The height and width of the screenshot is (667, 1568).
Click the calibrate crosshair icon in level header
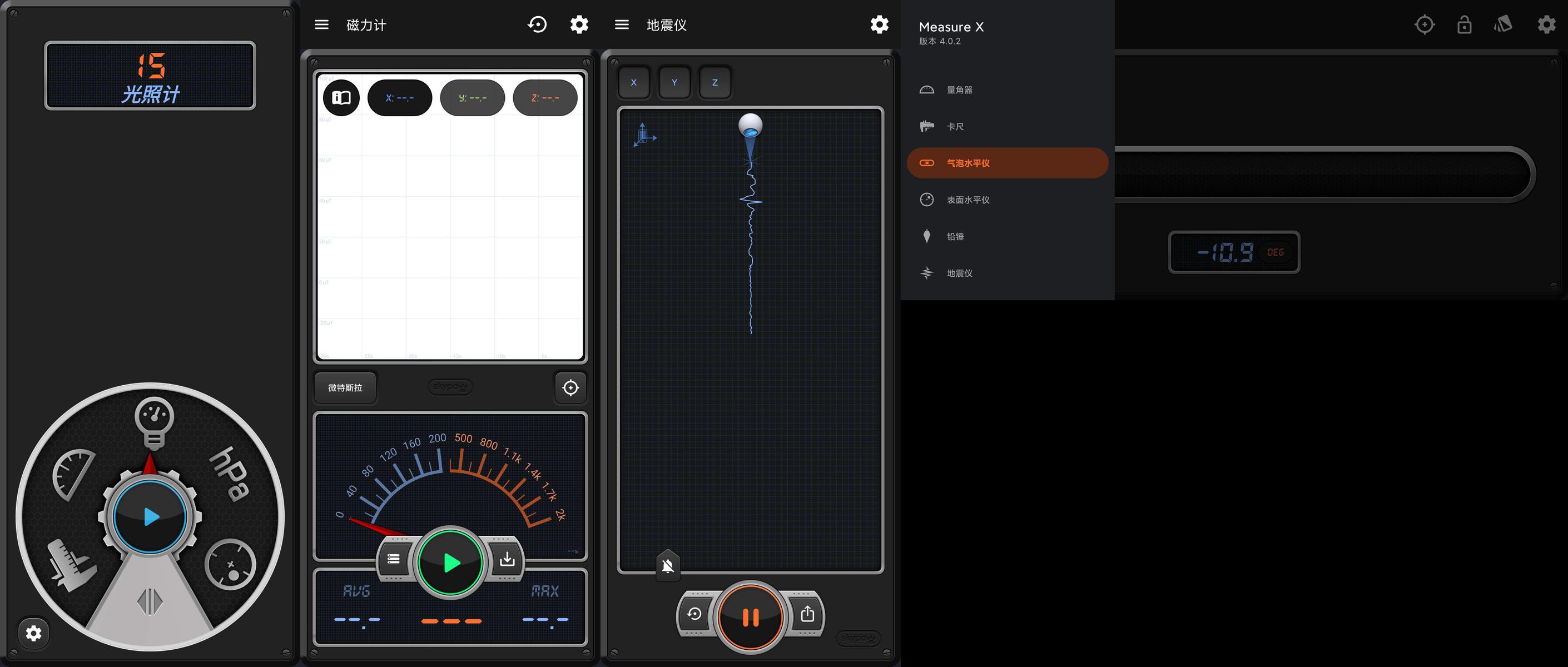point(1425,24)
